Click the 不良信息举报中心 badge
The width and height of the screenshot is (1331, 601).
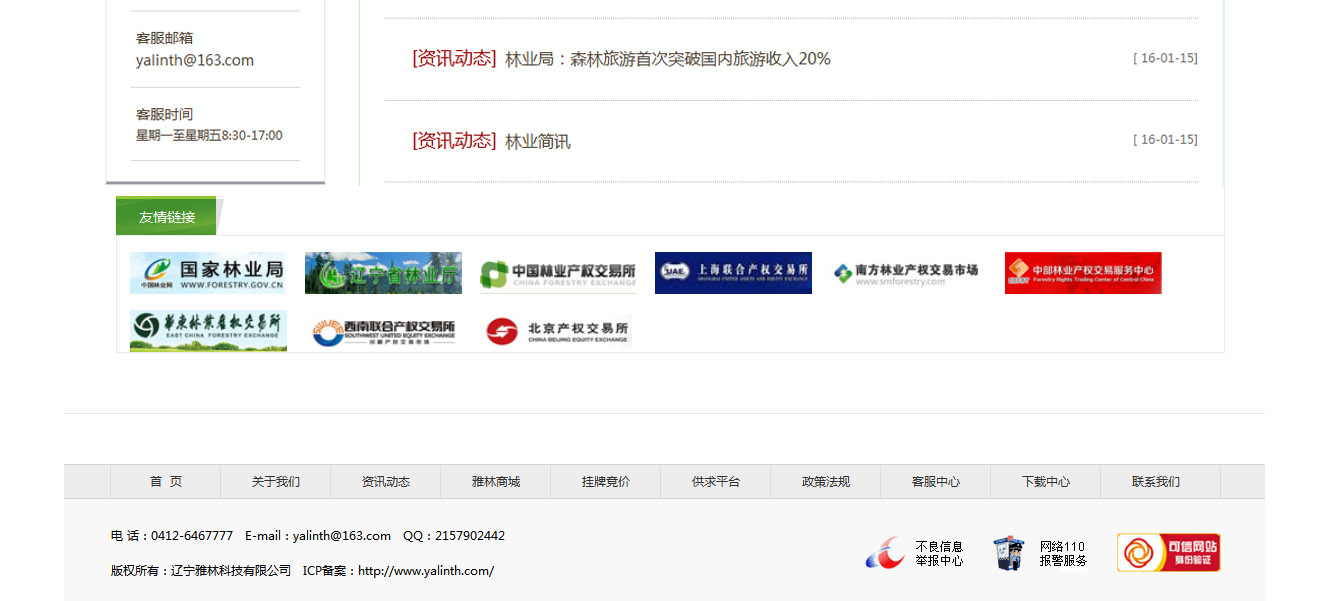914,553
